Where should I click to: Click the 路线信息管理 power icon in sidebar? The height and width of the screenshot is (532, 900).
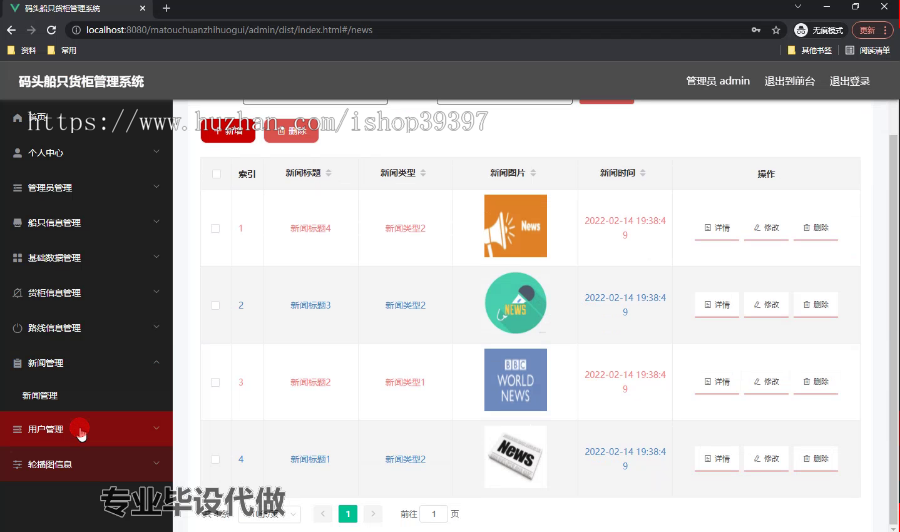click(17, 328)
